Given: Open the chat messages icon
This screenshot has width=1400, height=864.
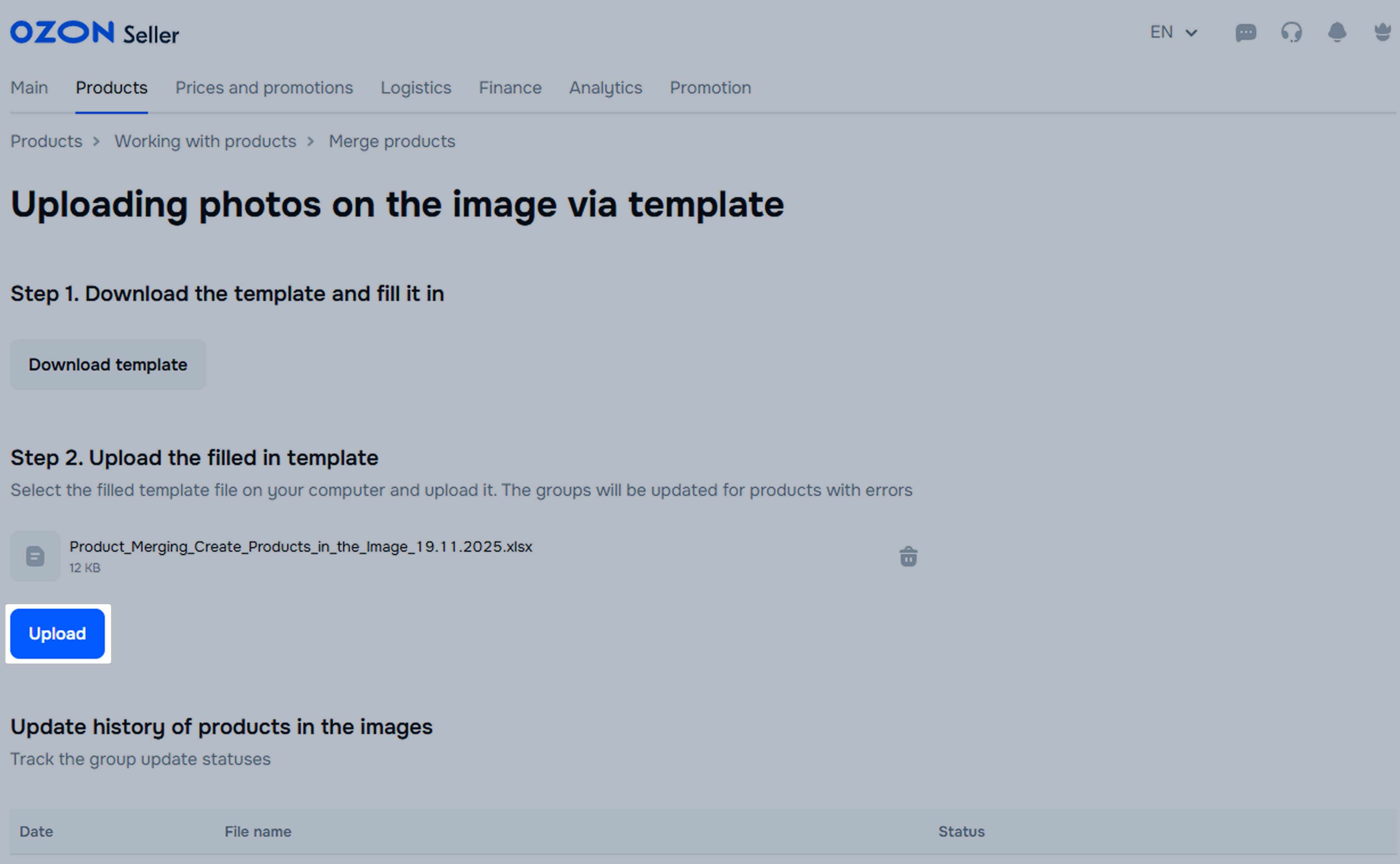Looking at the screenshot, I should 1245,33.
